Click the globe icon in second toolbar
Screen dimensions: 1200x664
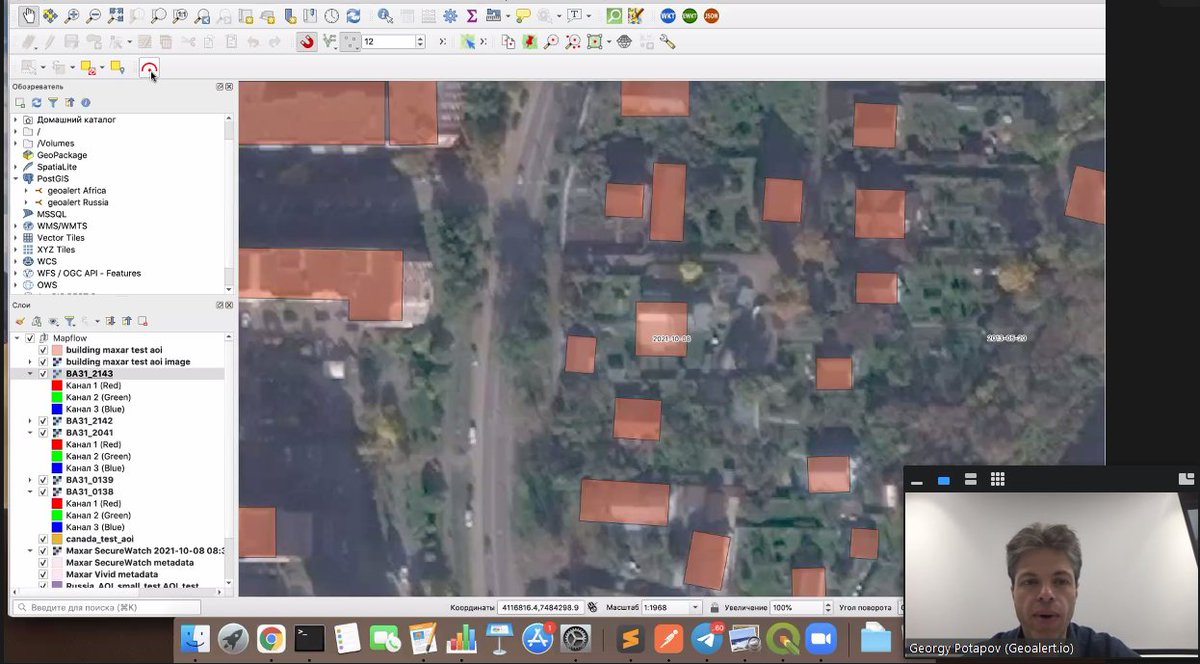pos(625,42)
